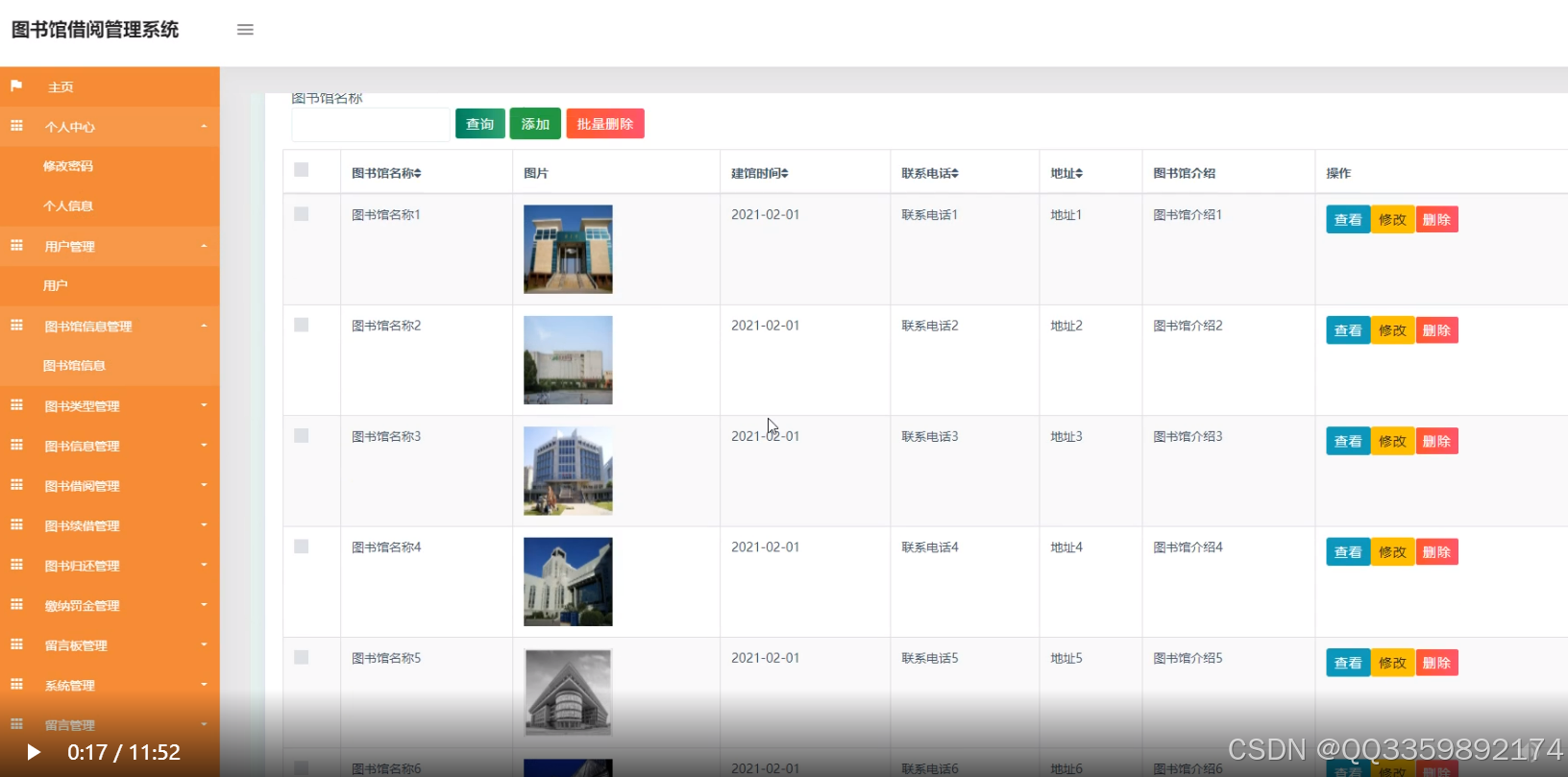
Task: Click the grid icon beside 图书馆信息管理
Action: [16, 326]
